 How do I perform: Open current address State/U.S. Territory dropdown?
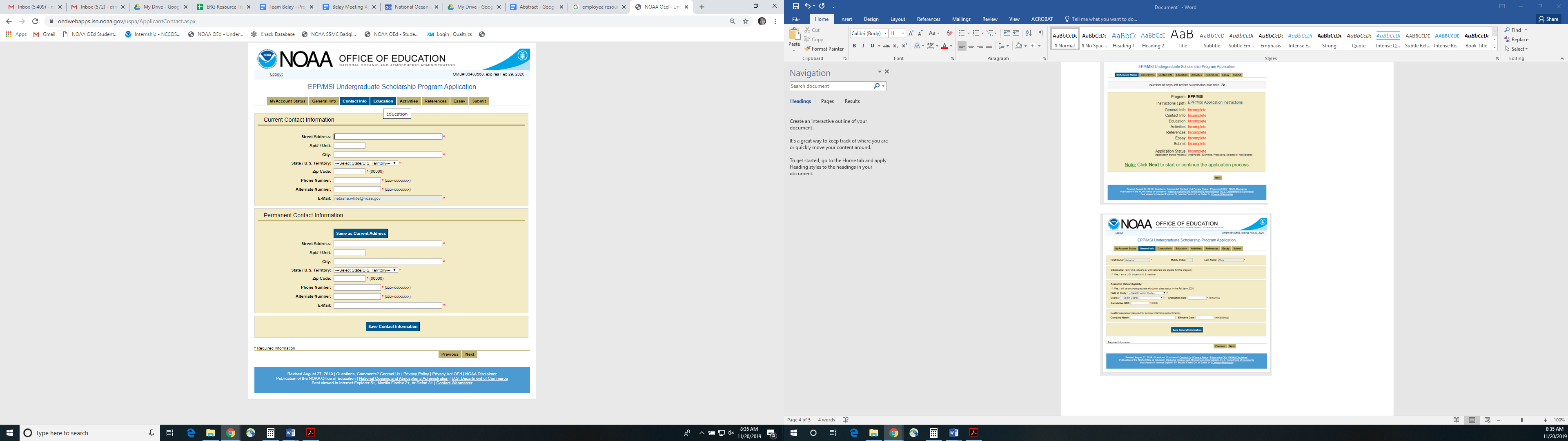365,163
